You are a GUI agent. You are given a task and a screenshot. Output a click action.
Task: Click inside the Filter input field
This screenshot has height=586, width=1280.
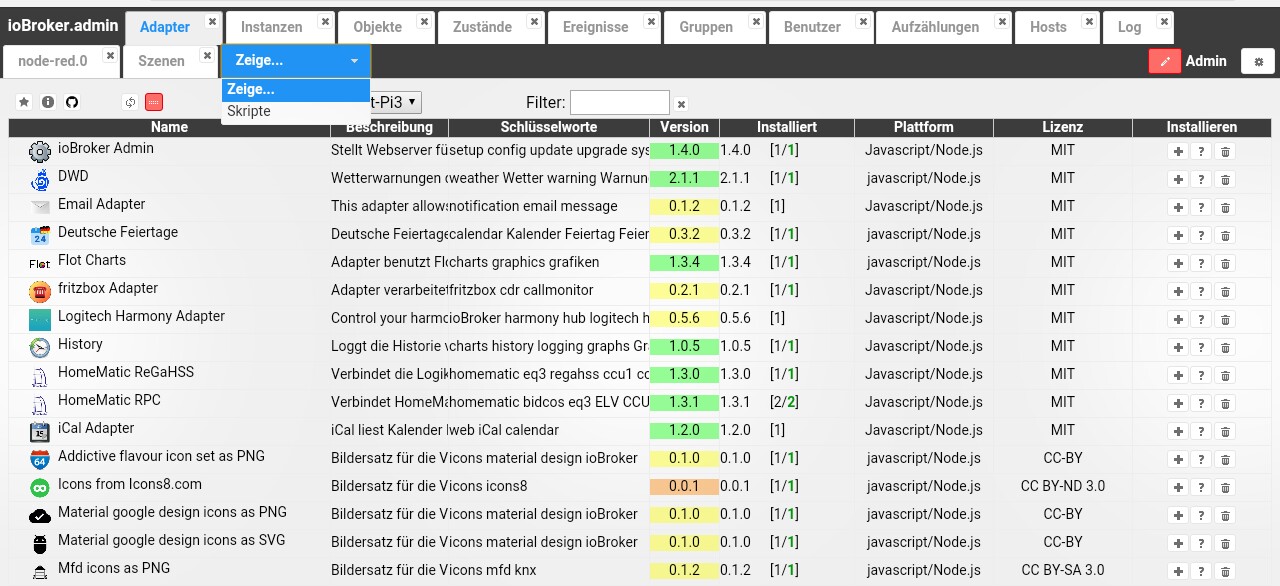point(620,102)
